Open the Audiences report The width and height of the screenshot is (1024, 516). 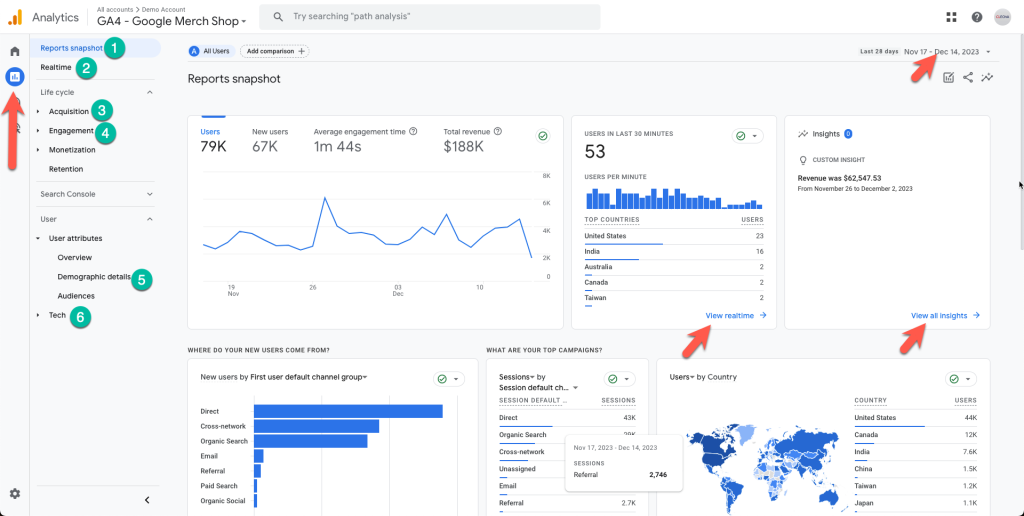pyautogui.click(x=76, y=296)
